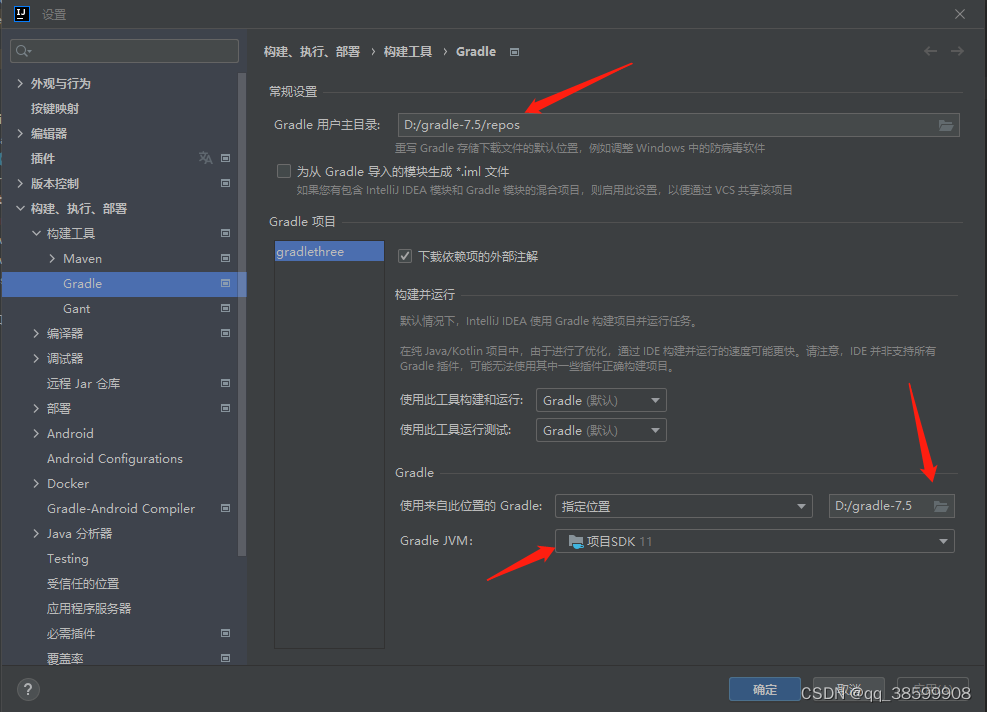Browse folder for Gradle location D:/gradle-7.5
987x712 pixels.
[941, 506]
